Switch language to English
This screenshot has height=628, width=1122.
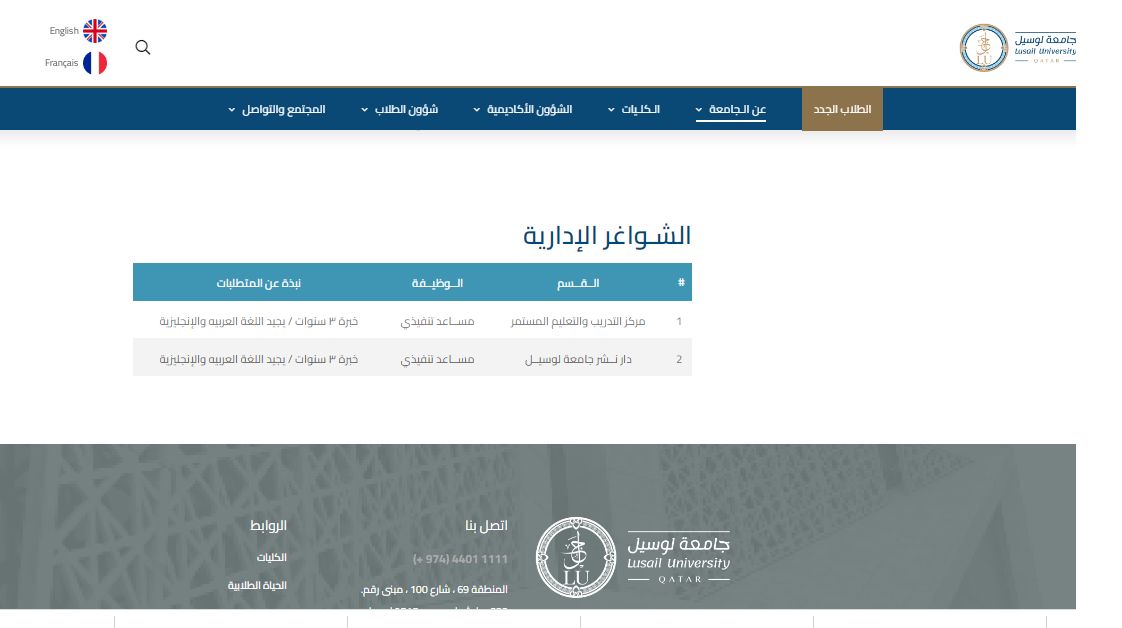coord(64,31)
